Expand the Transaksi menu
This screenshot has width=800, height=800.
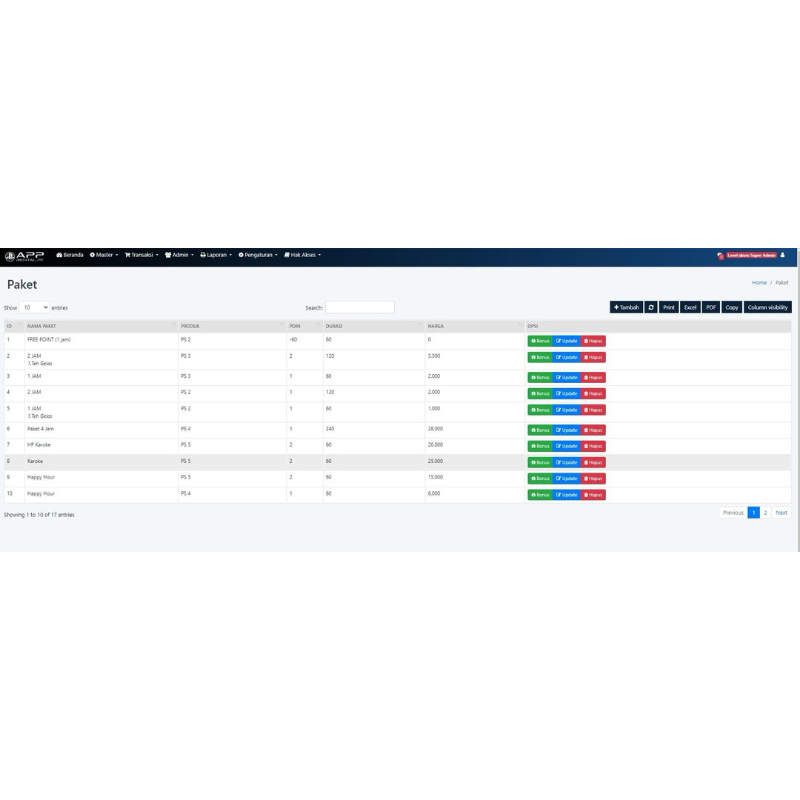[142, 255]
